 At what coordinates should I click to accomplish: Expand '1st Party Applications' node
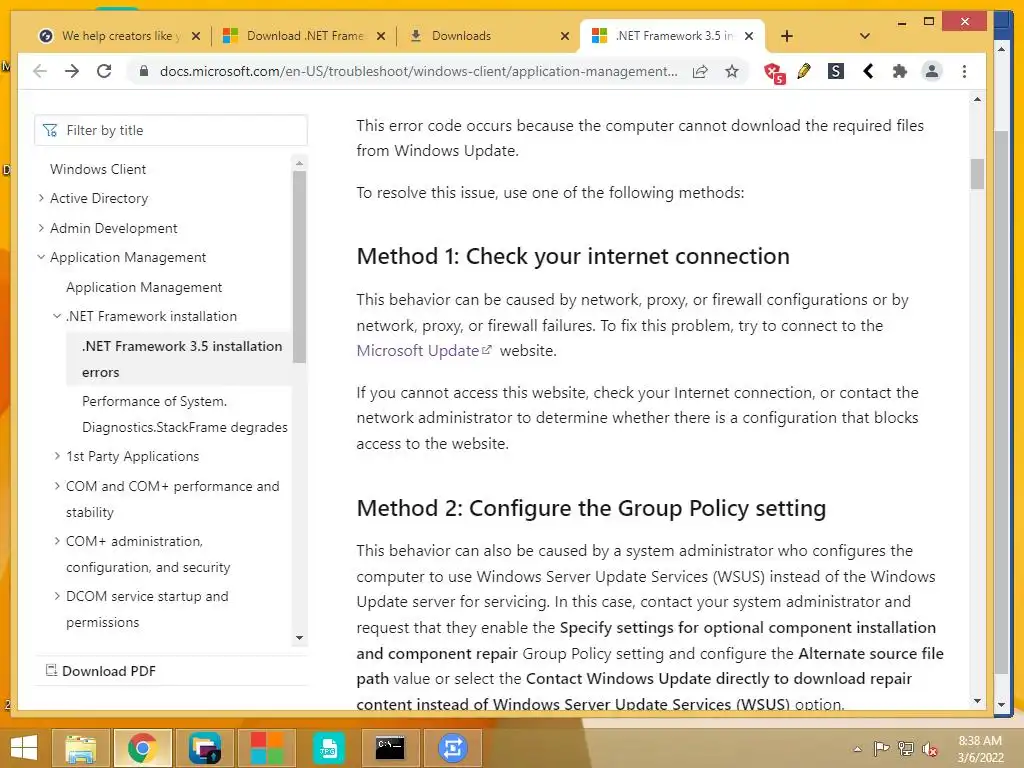(x=57, y=456)
